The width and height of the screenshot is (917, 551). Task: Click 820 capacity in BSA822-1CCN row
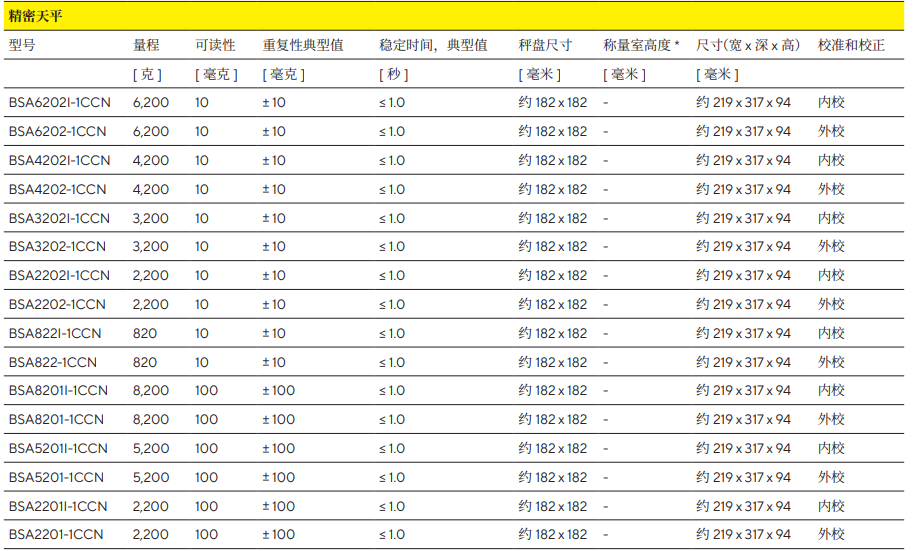tap(145, 362)
